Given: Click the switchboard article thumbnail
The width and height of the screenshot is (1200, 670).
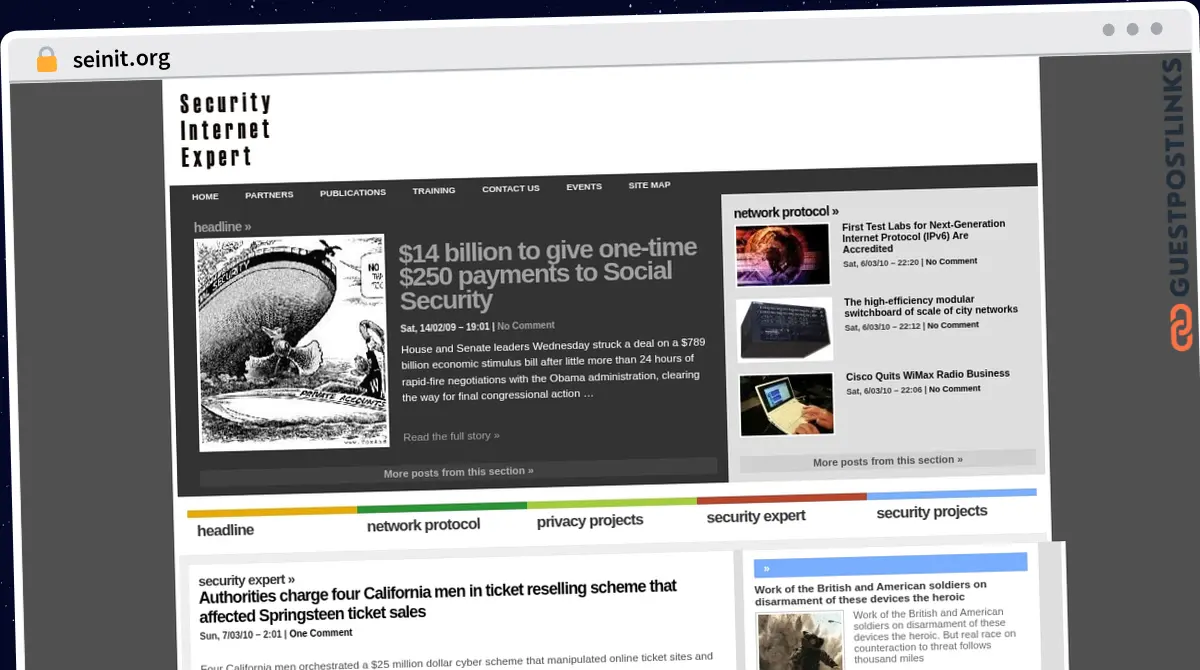Looking at the screenshot, I should 786,329.
